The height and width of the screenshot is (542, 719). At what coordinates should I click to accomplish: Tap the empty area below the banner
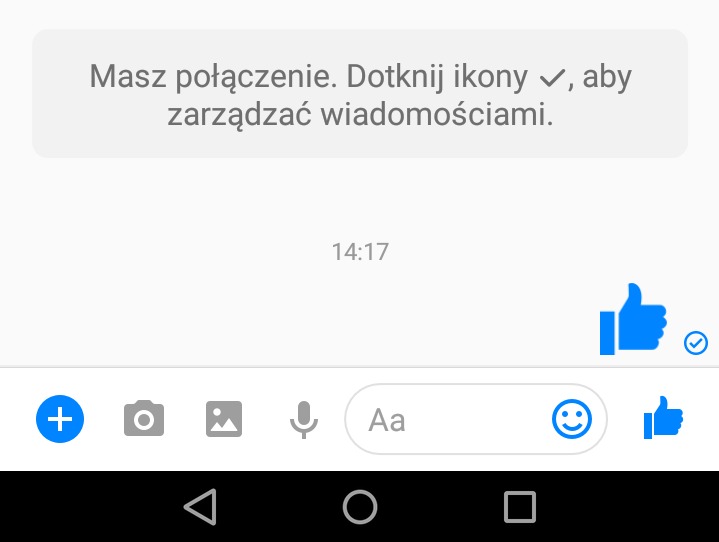click(360, 197)
